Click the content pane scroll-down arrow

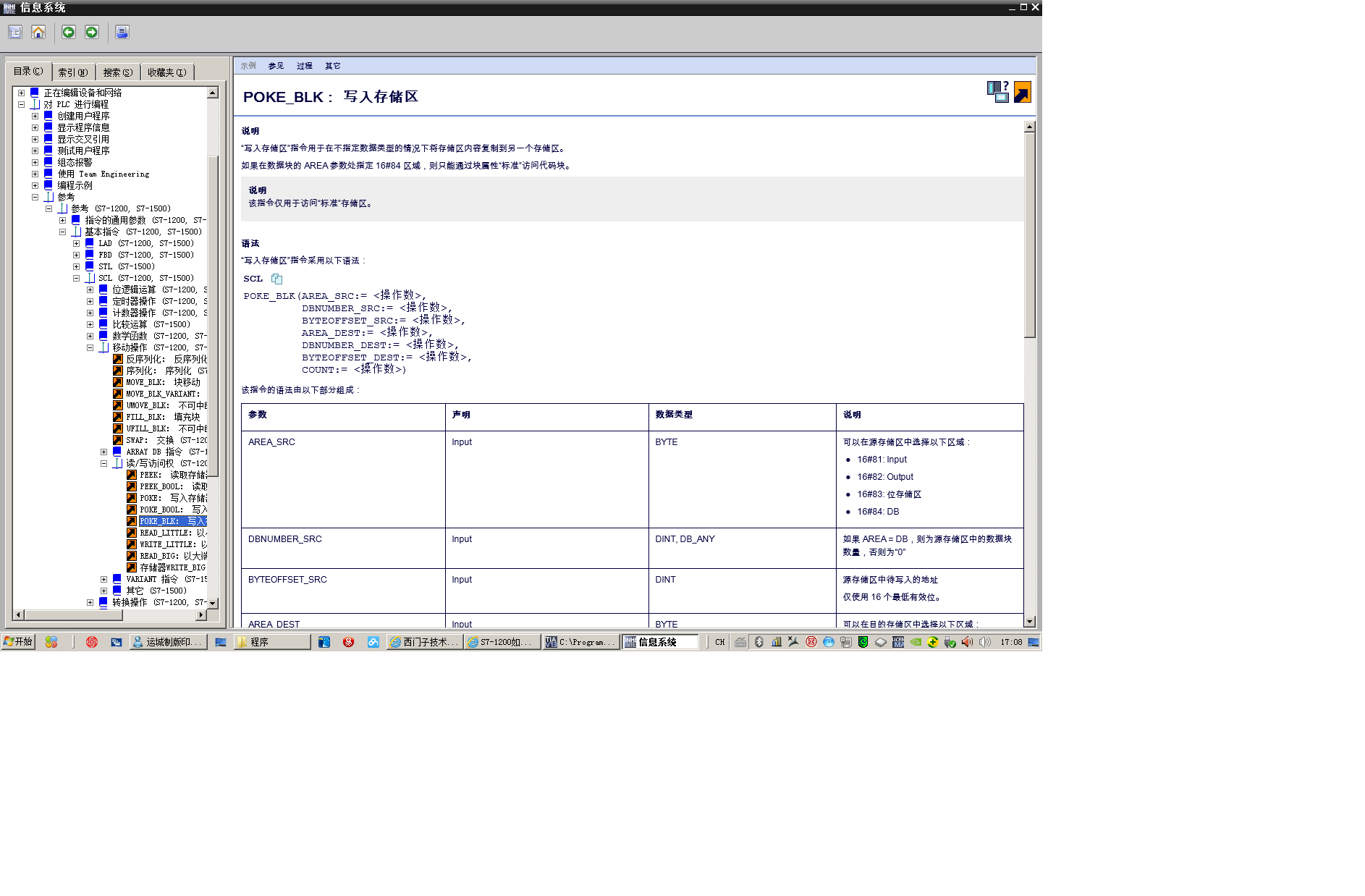(x=1030, y=622)
